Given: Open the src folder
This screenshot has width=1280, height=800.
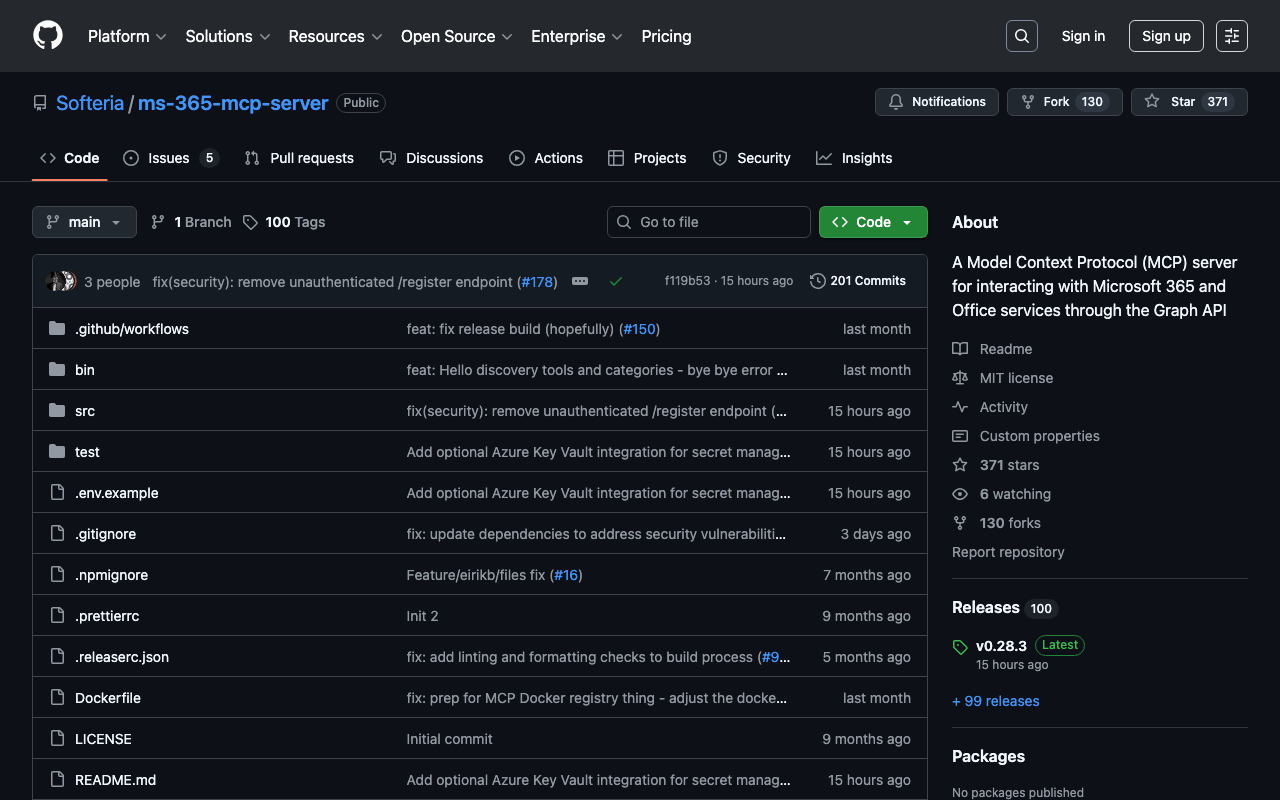Looking at the screenshot, I should [85, 411].
